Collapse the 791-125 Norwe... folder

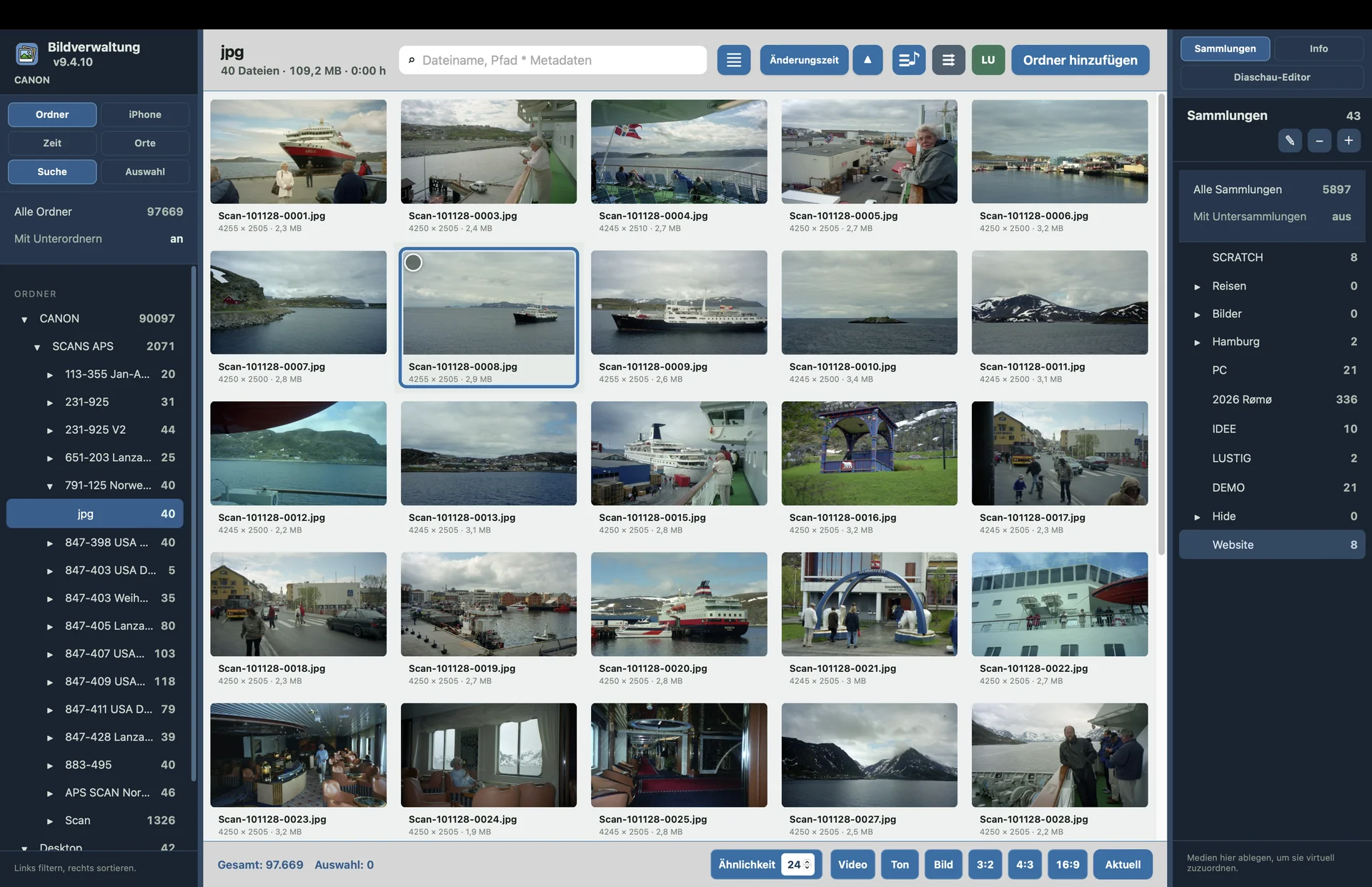50,487
